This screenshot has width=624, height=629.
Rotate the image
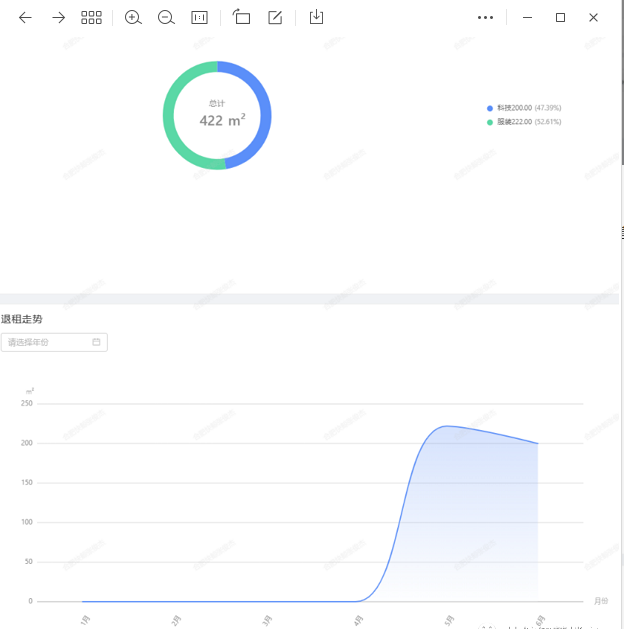click(x=241, y=17)
